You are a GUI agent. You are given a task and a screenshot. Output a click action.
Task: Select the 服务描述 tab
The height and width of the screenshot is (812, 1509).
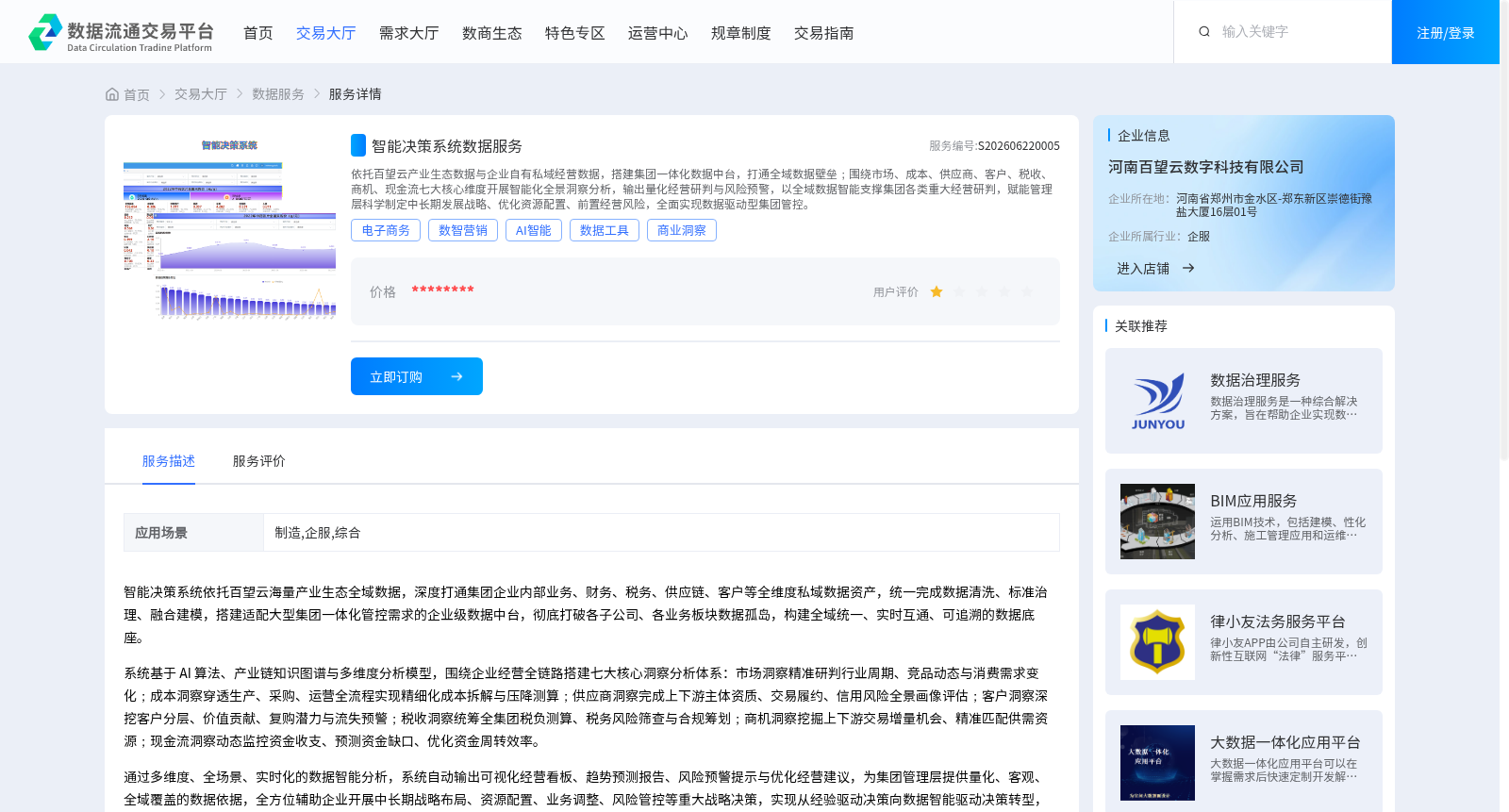coord(169,461)
